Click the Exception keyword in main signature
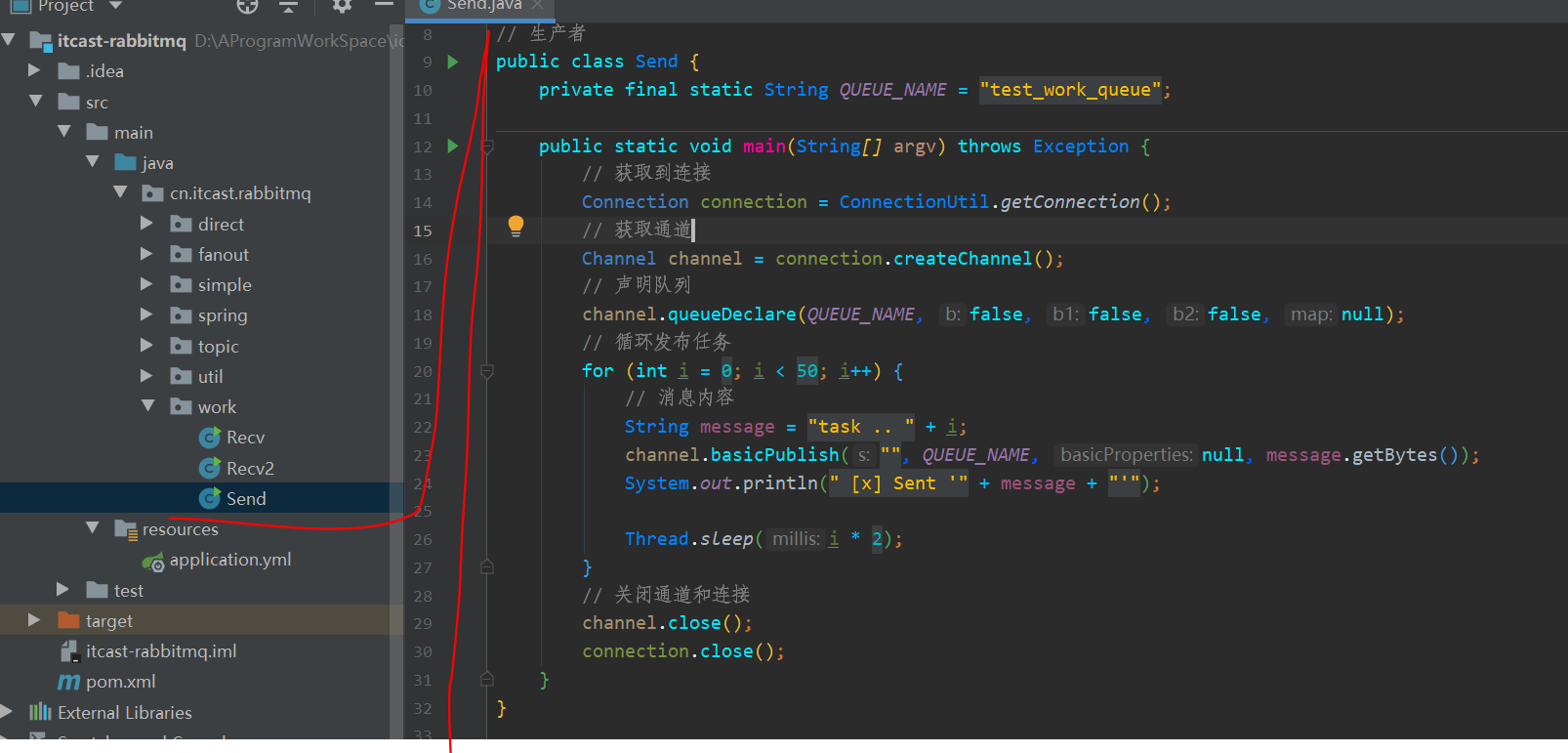This screenshot has height=753, width=1568. point(1081,146)
